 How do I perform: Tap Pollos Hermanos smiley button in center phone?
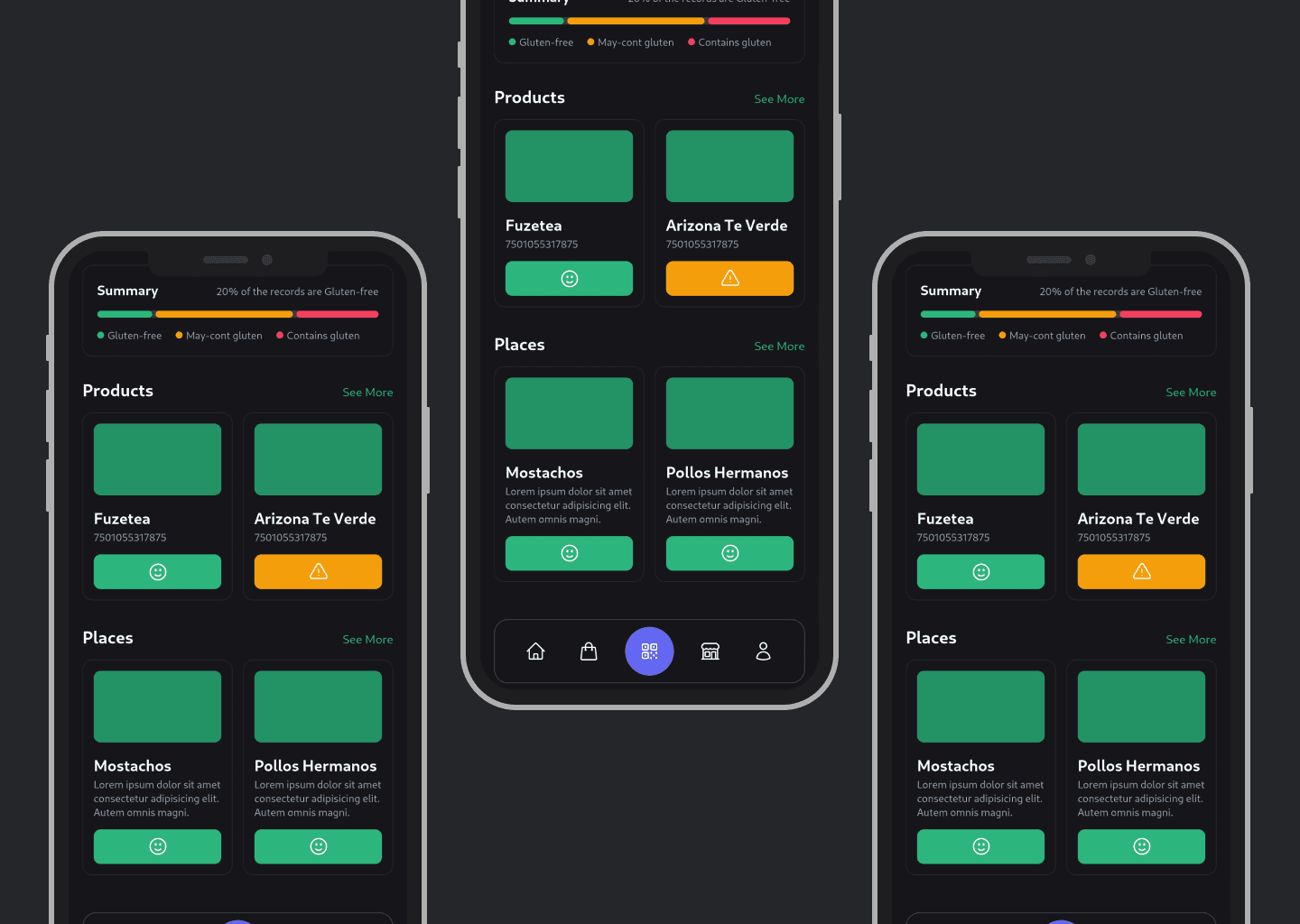729,553
